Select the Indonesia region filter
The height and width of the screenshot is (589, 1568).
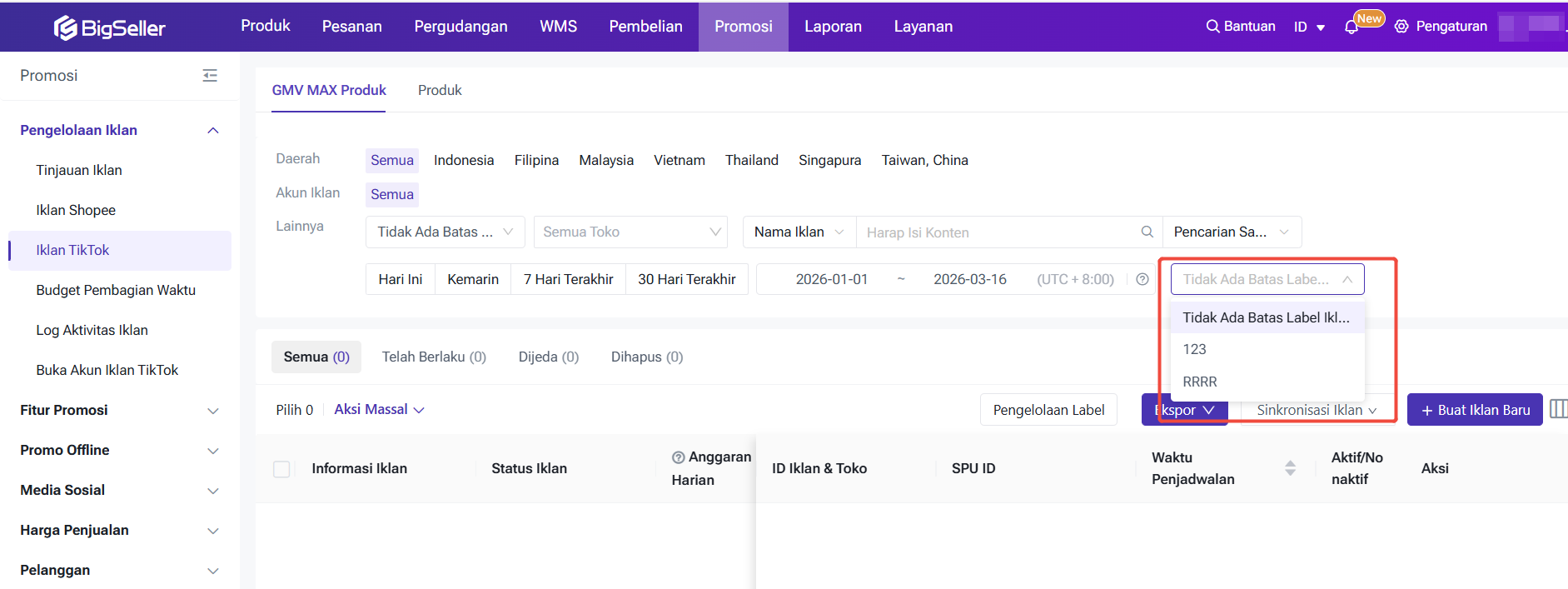tap(463, 160)
